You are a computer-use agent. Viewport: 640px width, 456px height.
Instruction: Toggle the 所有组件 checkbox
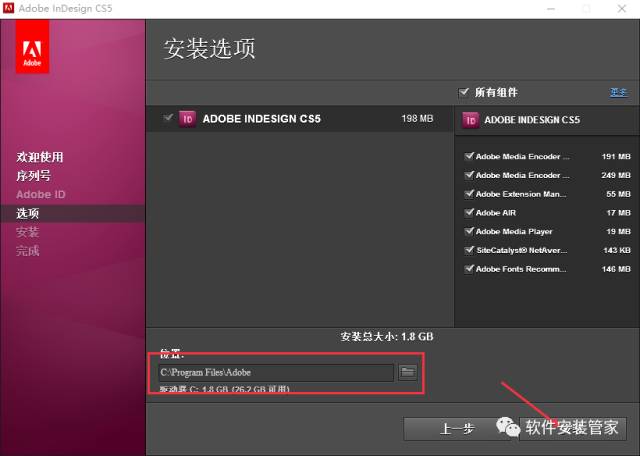pyautogui.click(x=464, y=92)
